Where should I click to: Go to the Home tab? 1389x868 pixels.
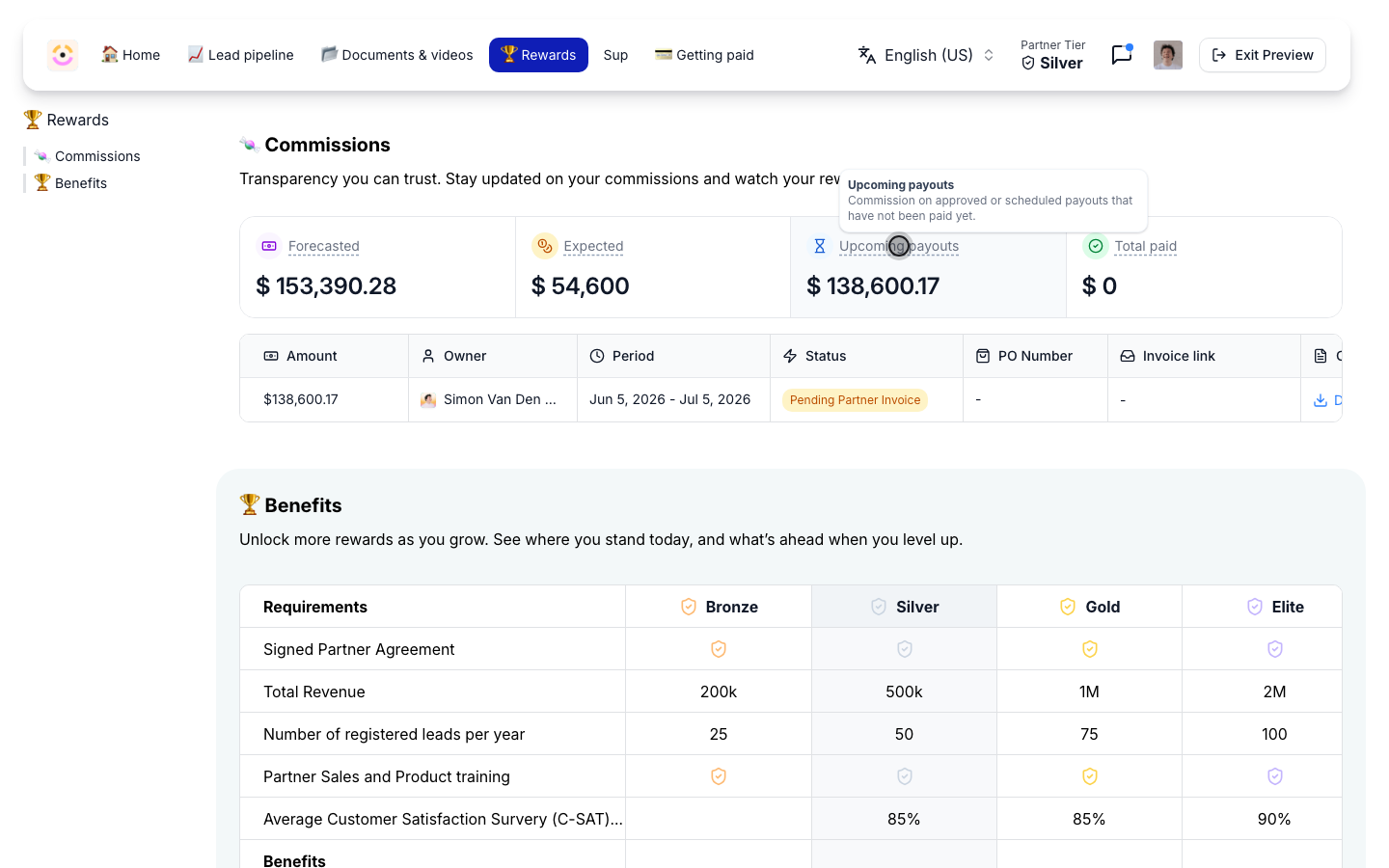(131, 55)
